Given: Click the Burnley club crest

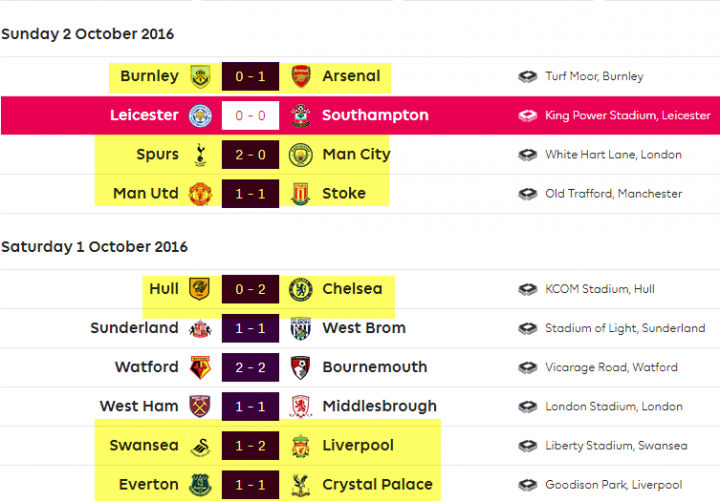Looking at the screenshot, I should [x=200, y=76].
